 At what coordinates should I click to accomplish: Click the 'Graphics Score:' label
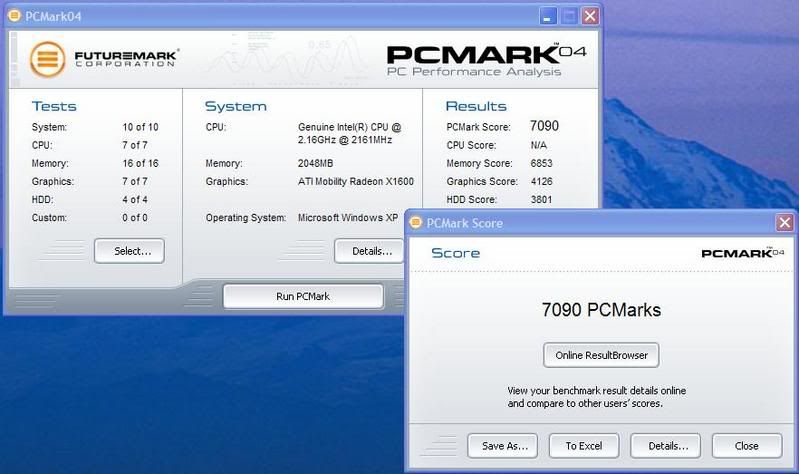pos(482,181)
